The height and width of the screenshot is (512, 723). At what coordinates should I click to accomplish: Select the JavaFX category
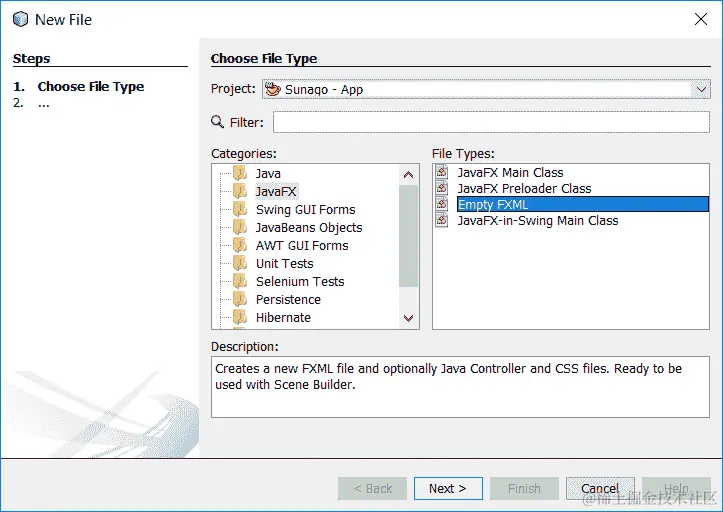click(x=276, y=191)
